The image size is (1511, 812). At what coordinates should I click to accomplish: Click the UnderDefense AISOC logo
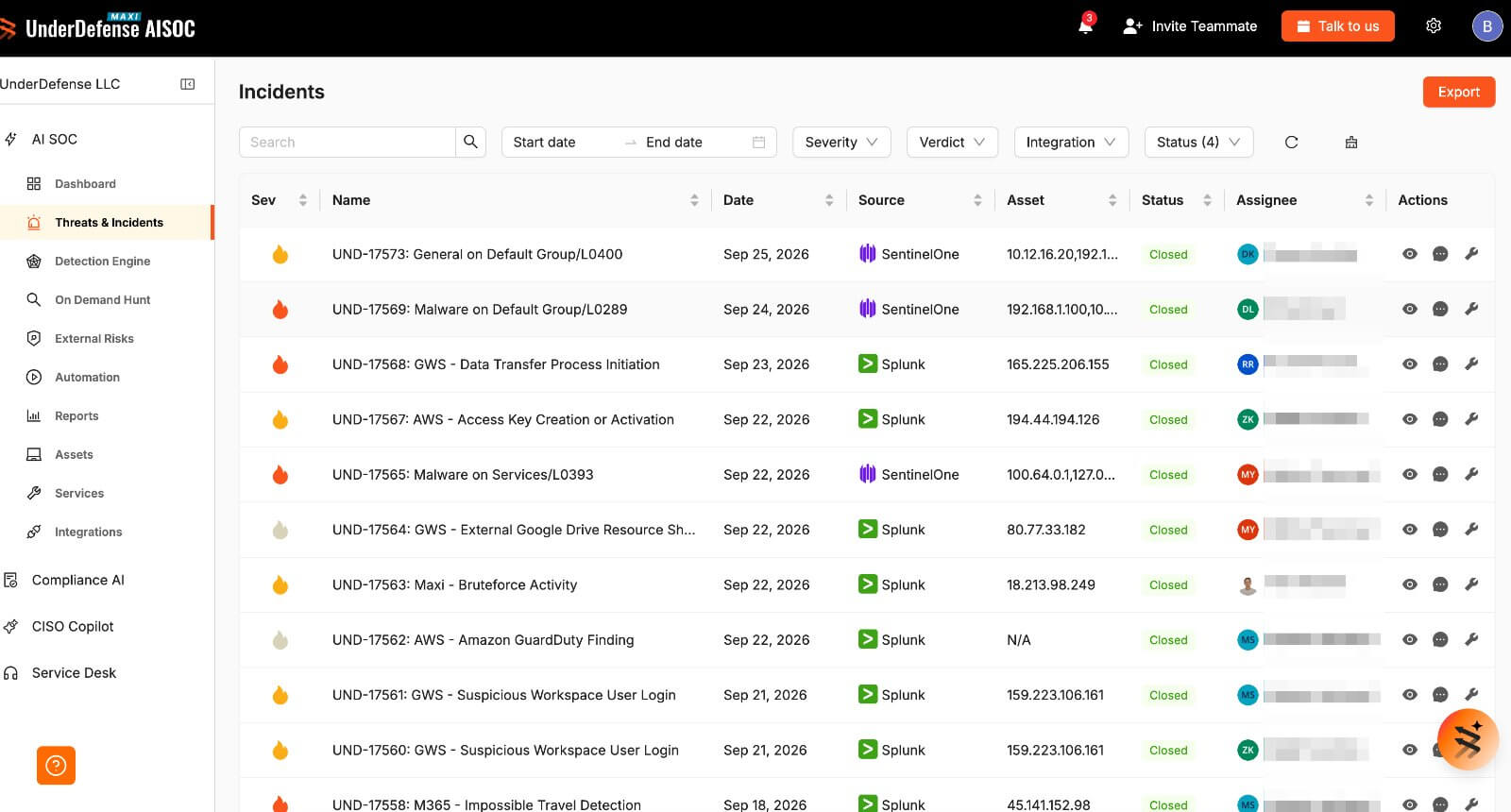[x=97, y=26]
